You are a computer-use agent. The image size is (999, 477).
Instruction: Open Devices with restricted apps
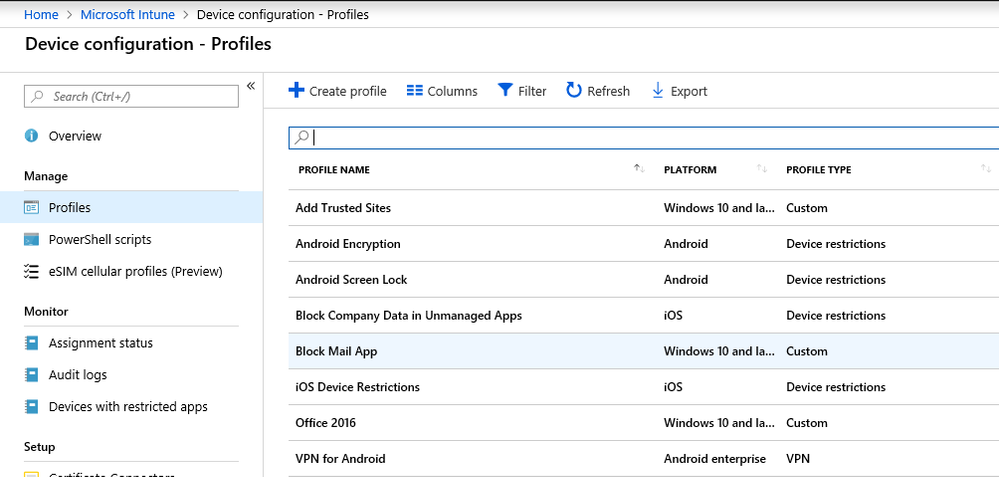[x=128, y=407]
